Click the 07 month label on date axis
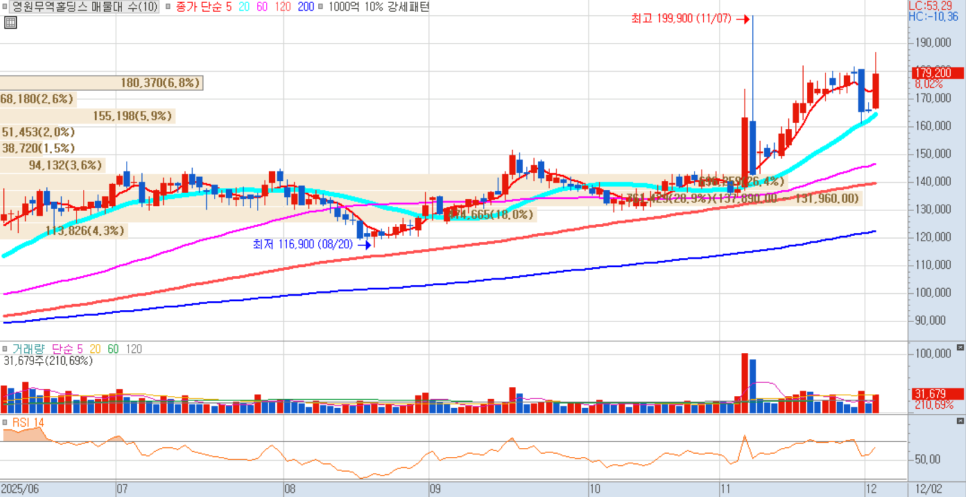The image size is (966, 497). [x=122, y=488]
